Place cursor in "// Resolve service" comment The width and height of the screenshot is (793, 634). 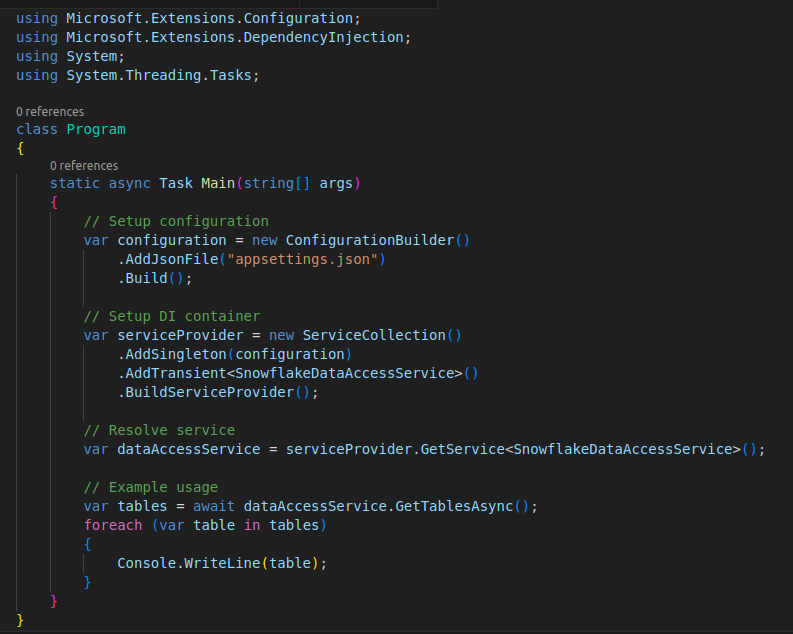coord(159,430)
